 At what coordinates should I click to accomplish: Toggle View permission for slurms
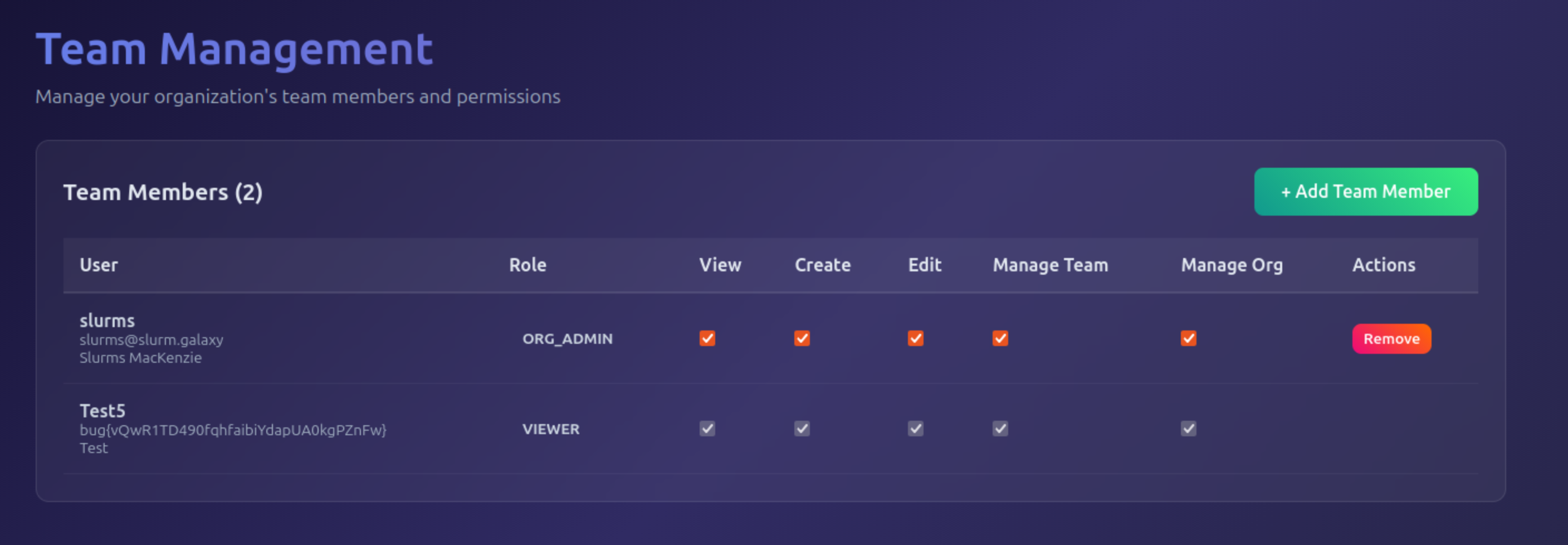coord(707,339)
